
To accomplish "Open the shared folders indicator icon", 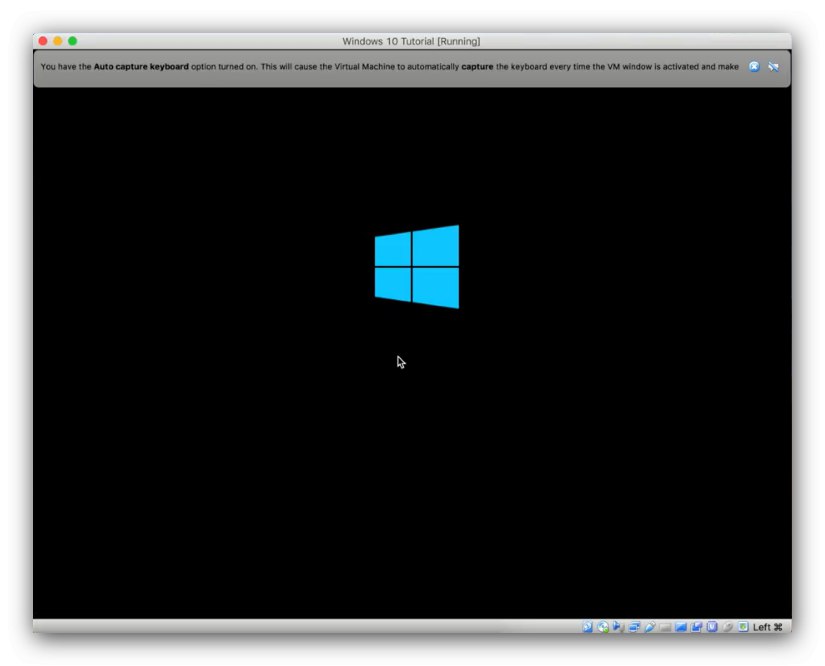I will tap(665, 627).
